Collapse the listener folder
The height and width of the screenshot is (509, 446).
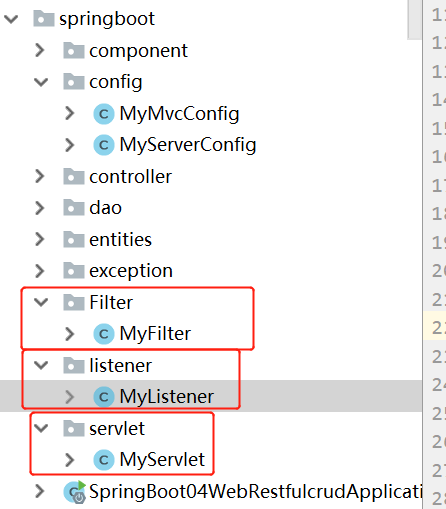pyautogui.click(x=41, y=365)
